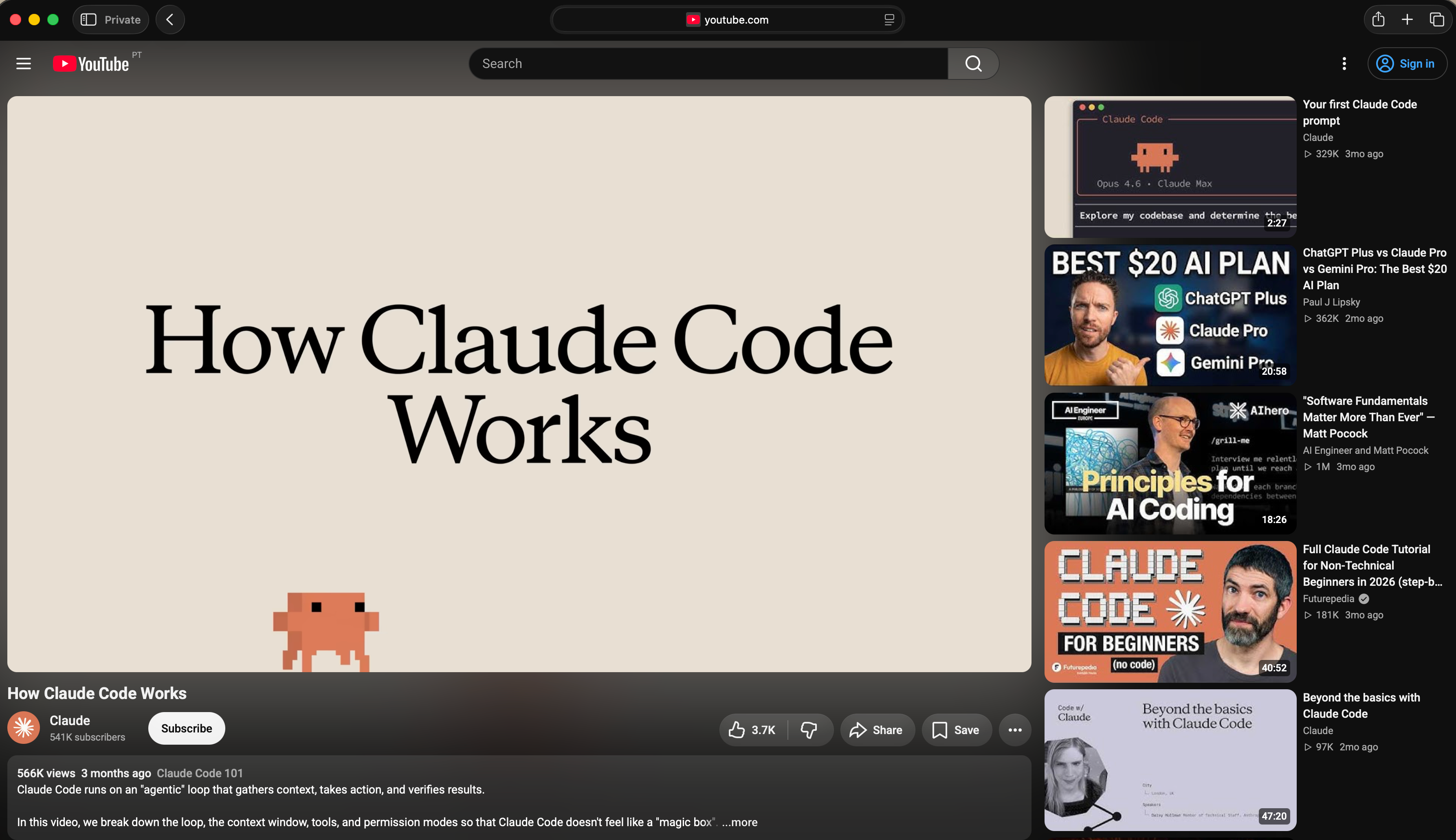Viewport: 1456px width, 840px height.
Task: Go to YouTube home via logo
Action: point(91,64)
